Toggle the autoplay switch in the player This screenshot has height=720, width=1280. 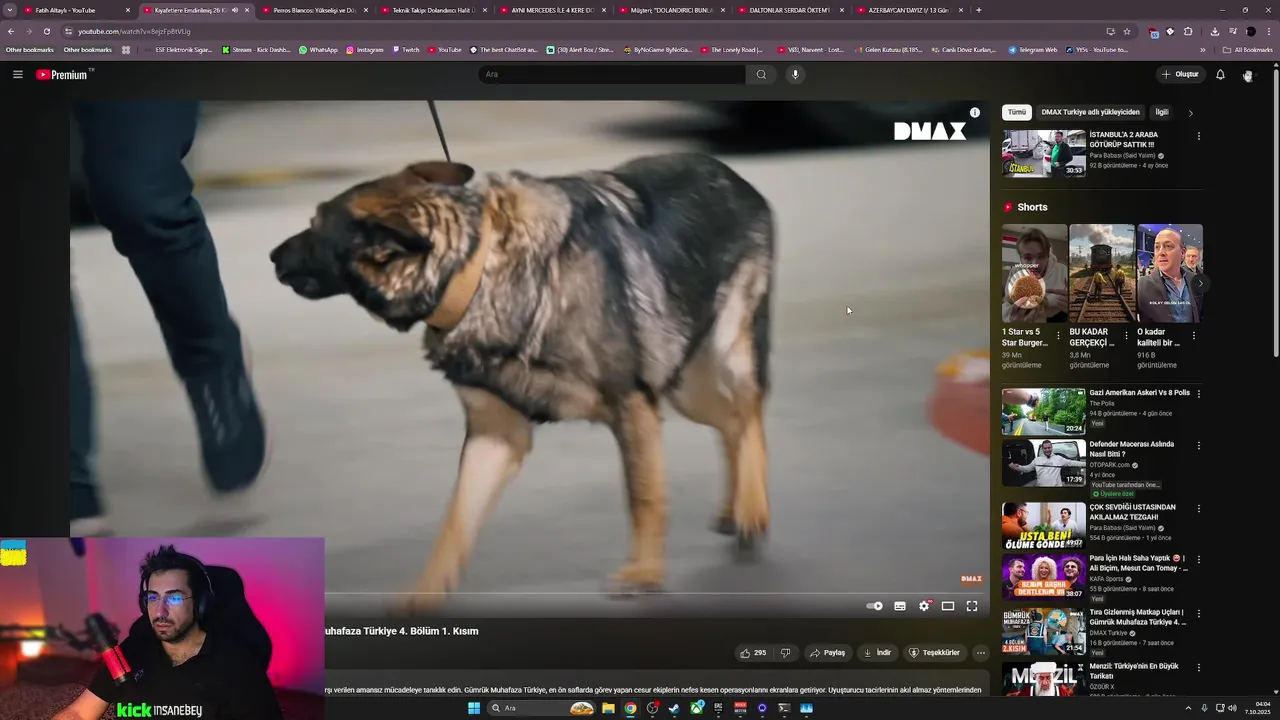coord(875,606)
